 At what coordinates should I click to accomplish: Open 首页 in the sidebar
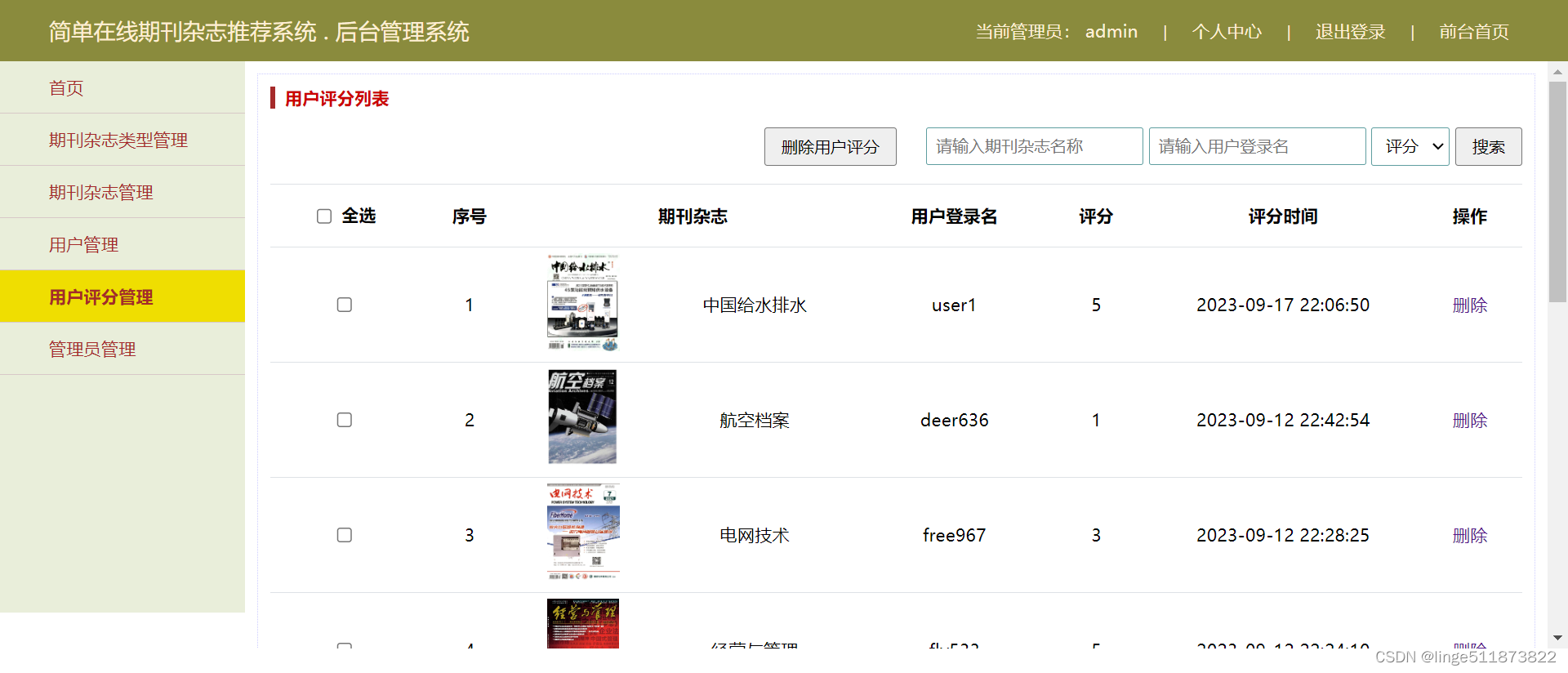(122, 87)
